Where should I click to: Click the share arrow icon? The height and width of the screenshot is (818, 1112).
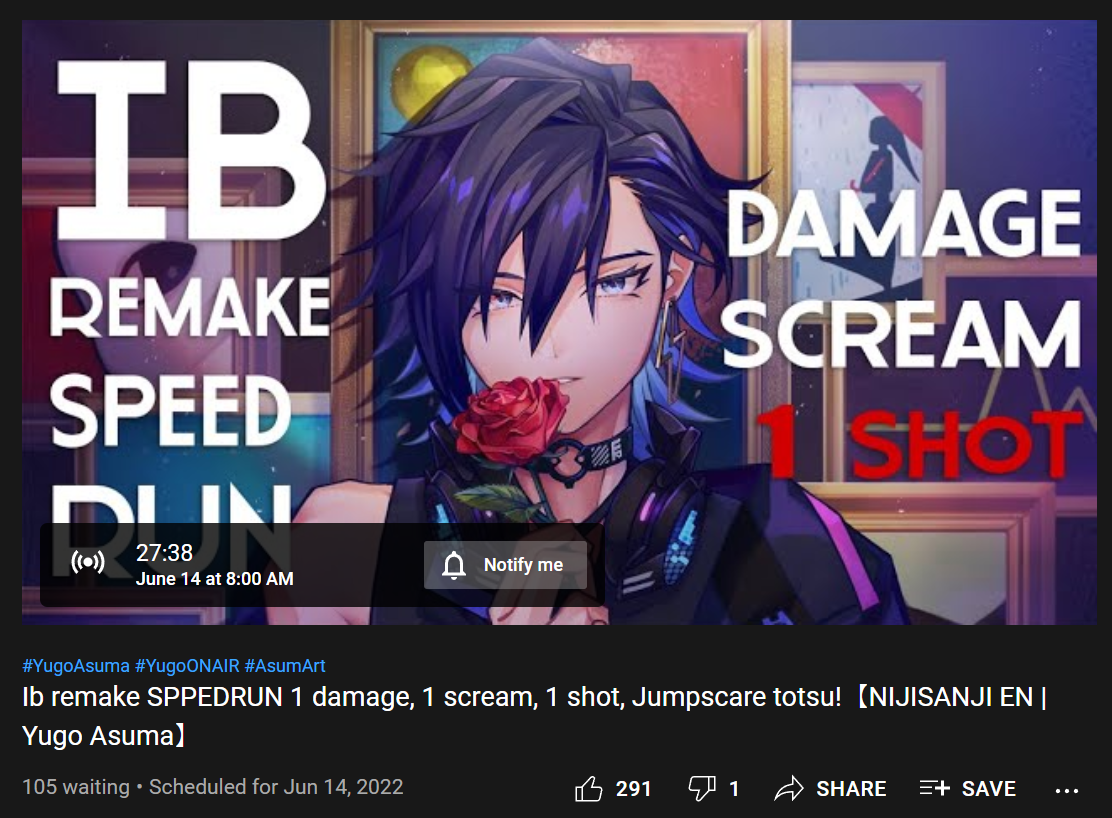(x=789, y=788)
